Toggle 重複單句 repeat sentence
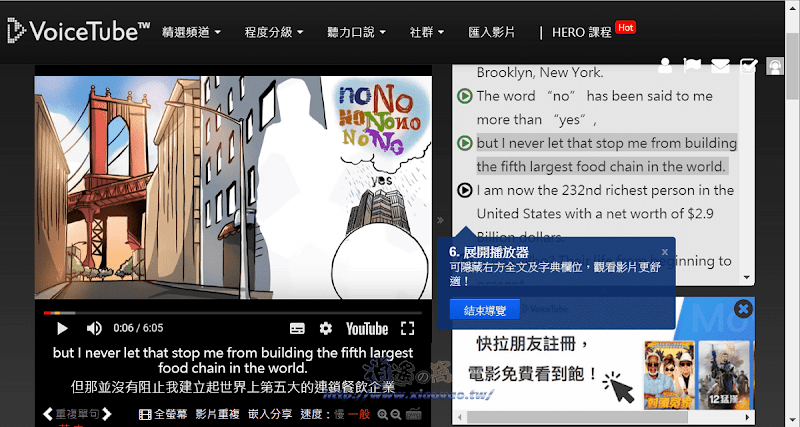The height and width of the screenshot is (427, 800). tap(78, 414)
